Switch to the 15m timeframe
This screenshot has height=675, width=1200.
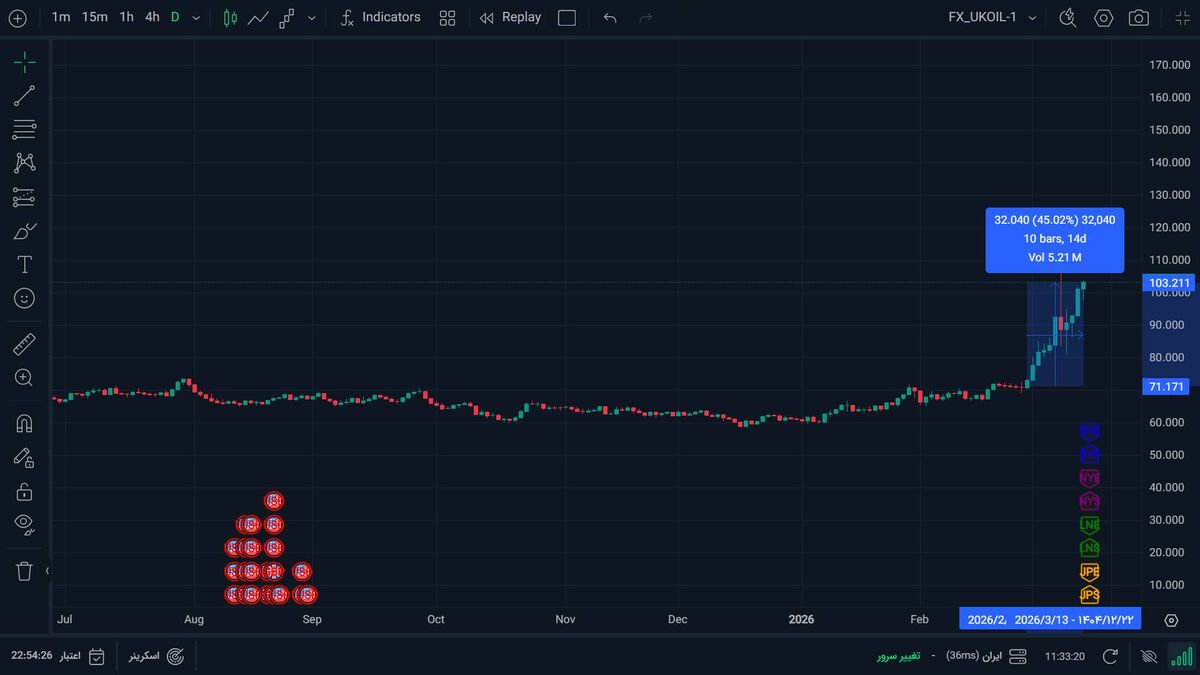[95, 17]
